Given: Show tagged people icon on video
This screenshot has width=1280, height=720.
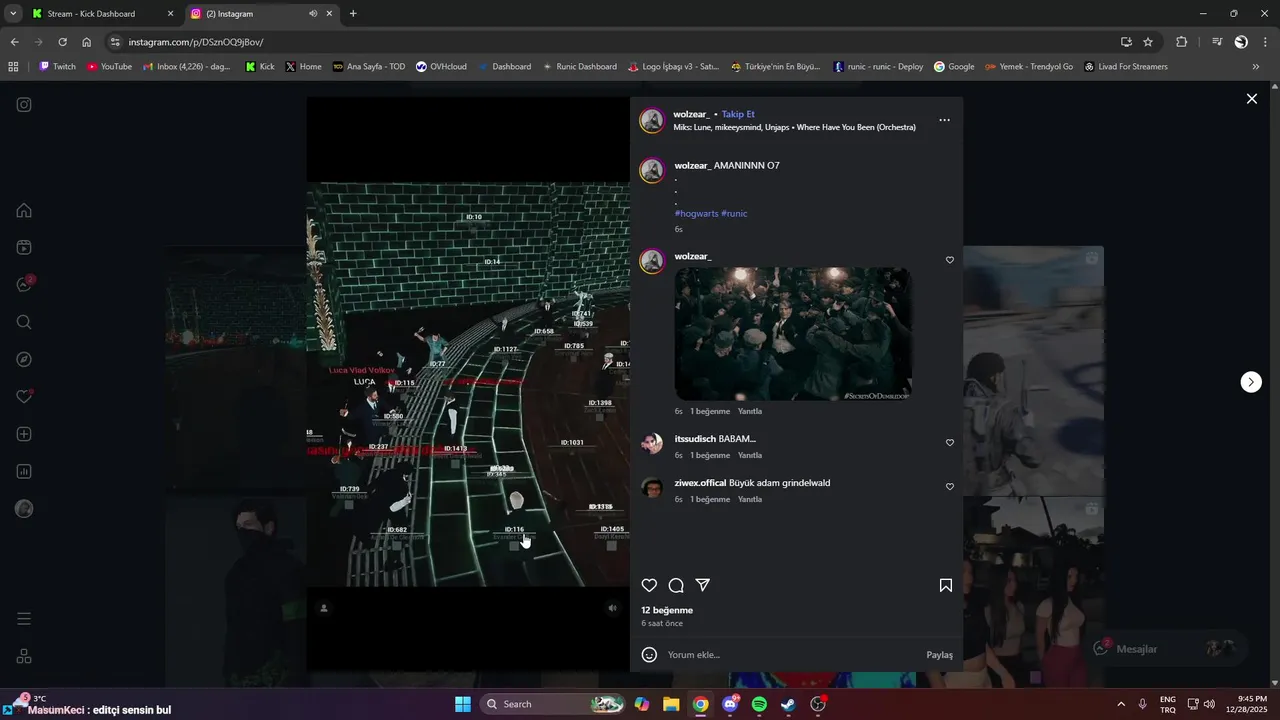Looking at the screenshot, I should pos(323,608).
